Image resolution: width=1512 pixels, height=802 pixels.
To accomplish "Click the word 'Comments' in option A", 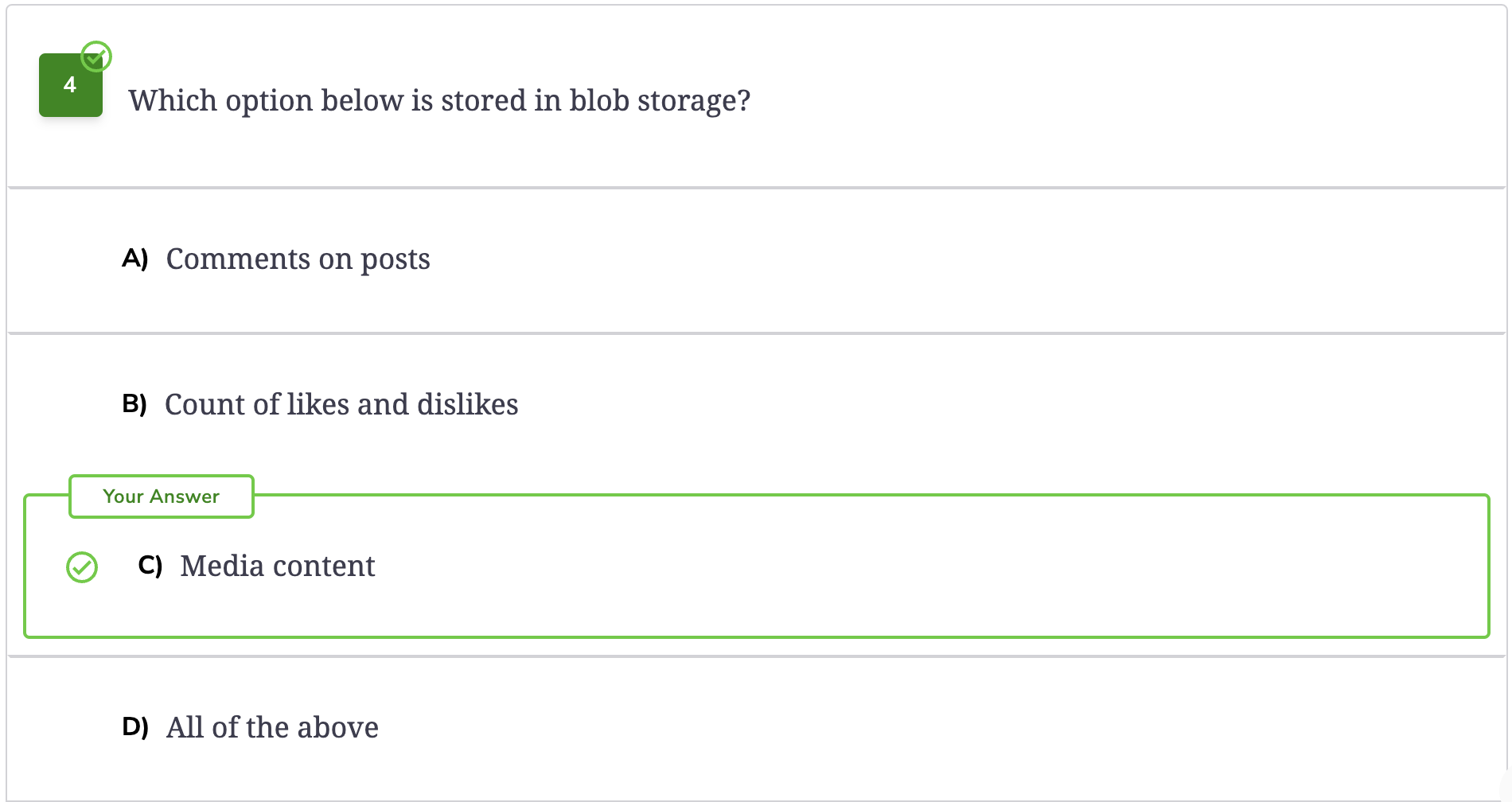I will (x=238, y=259).
